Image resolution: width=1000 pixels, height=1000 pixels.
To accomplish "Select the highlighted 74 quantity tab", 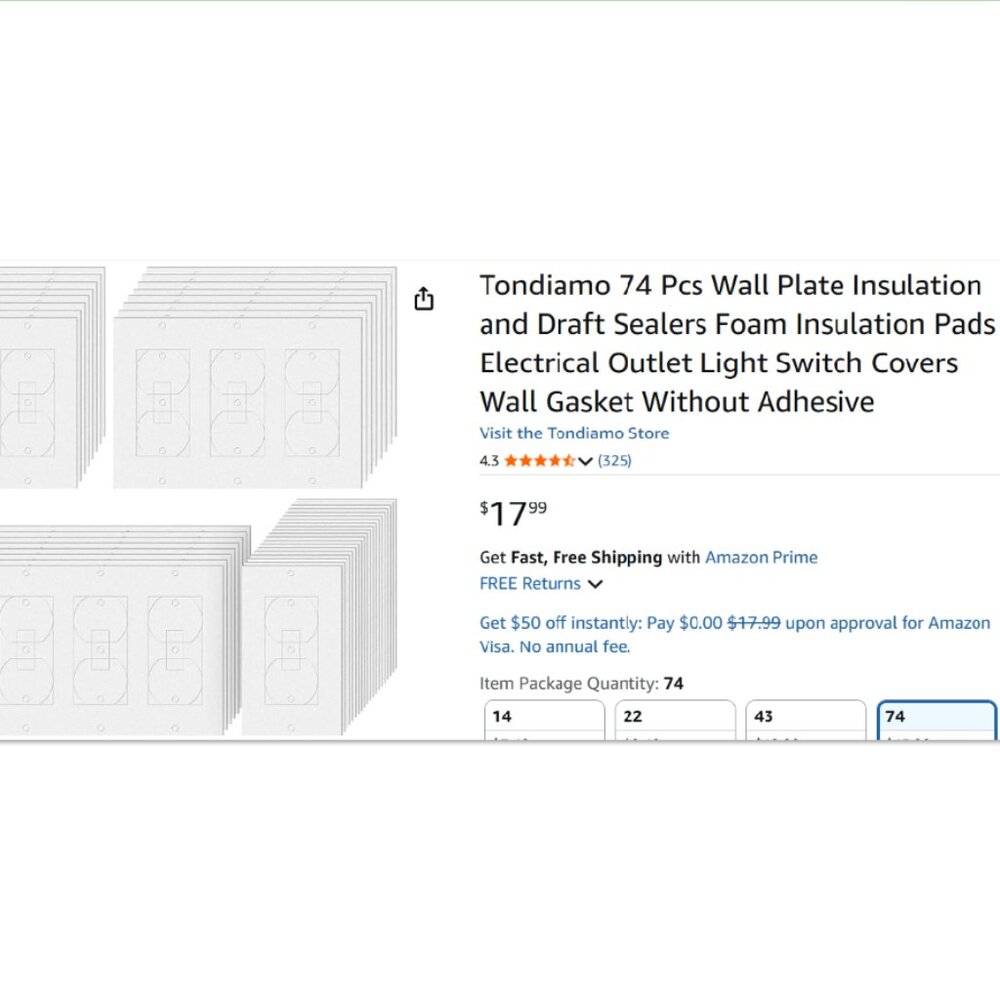I will (x=936, y=717).
